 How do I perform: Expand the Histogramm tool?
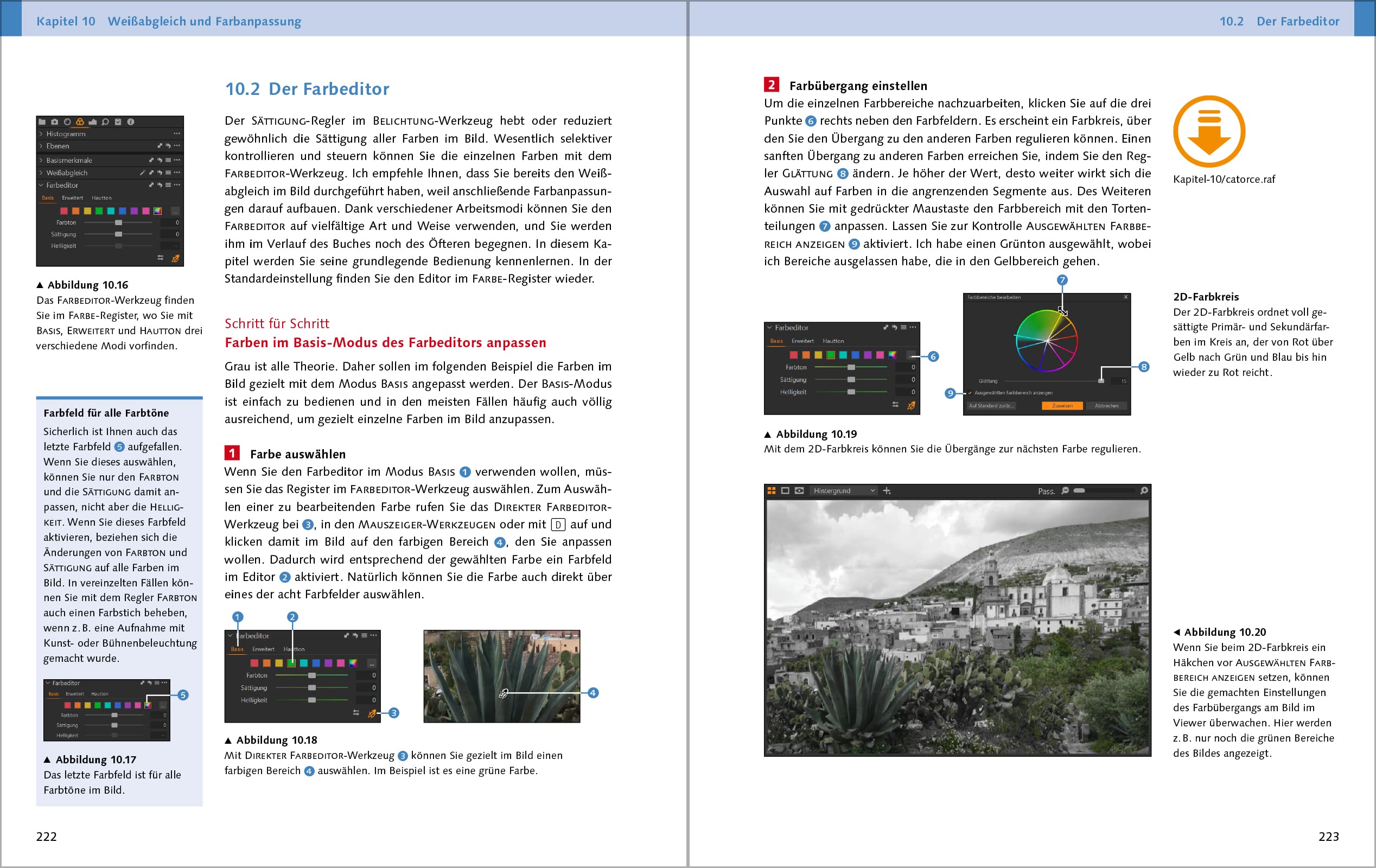(41, 133)
